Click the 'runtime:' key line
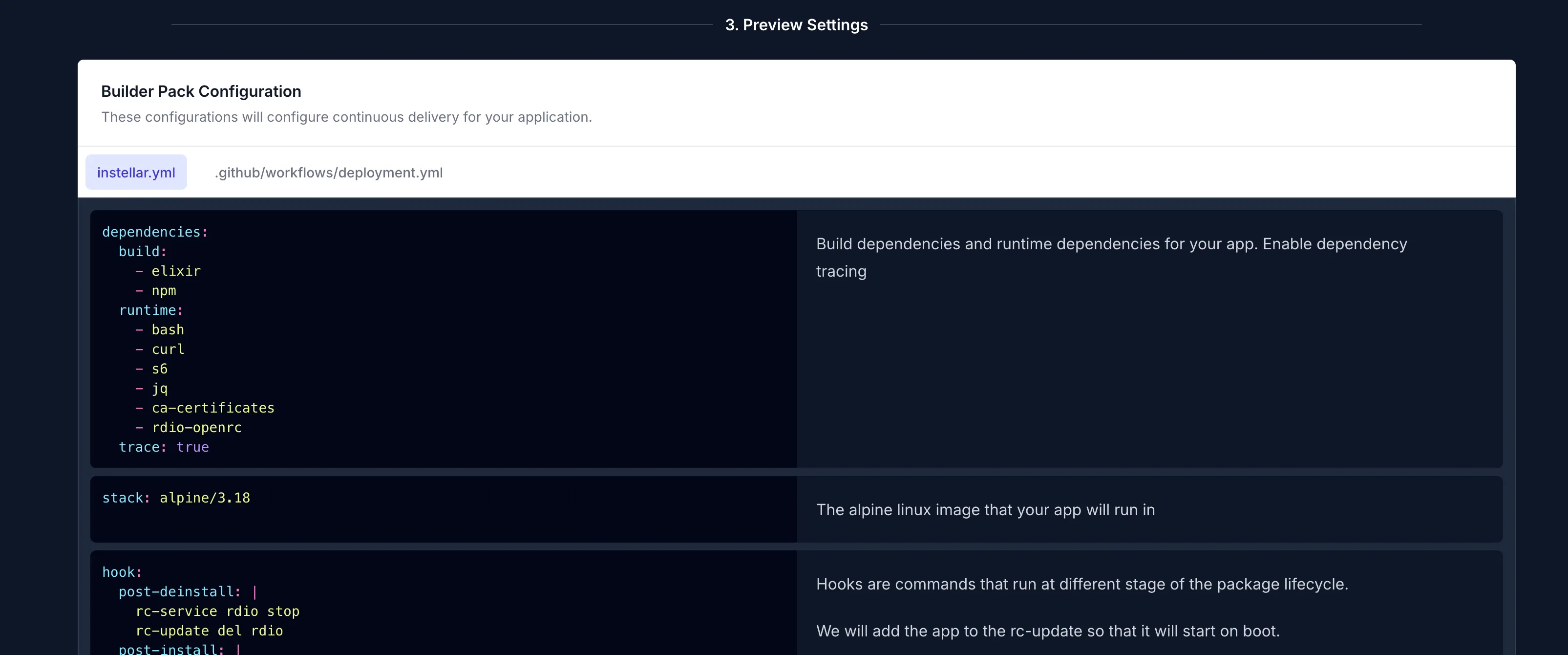Viewport: 1568px width, 655px height. 151,310
